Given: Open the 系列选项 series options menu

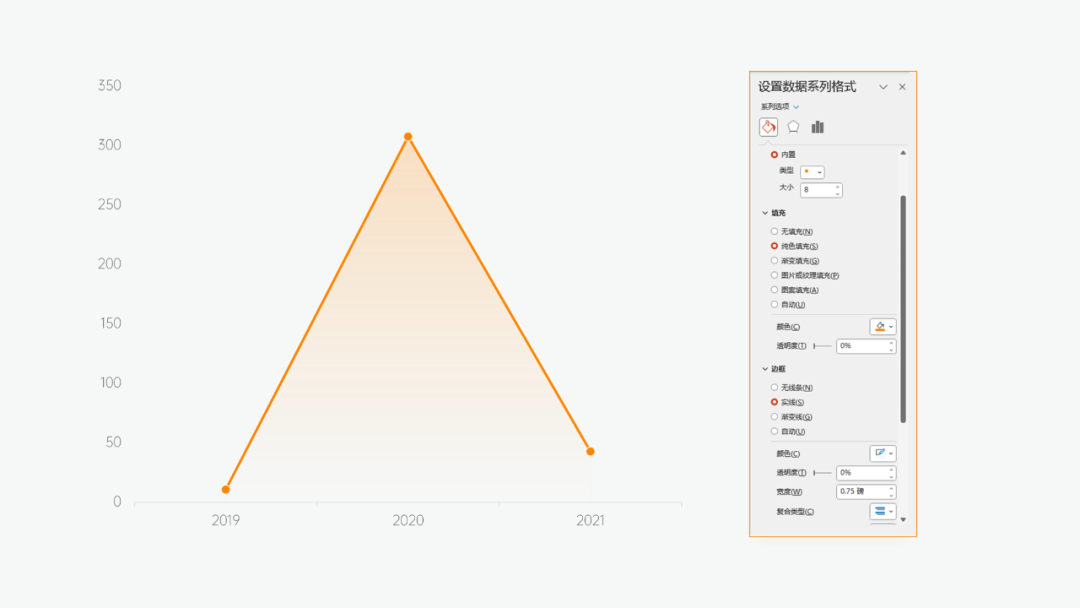Looking at the screenshot, I should point(780,107).
